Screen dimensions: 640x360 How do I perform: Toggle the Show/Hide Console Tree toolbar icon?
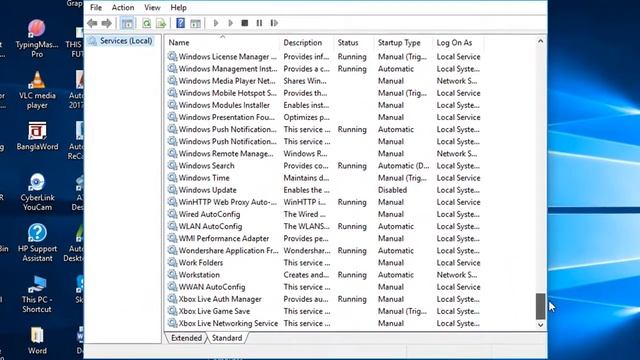click(127, 23)
